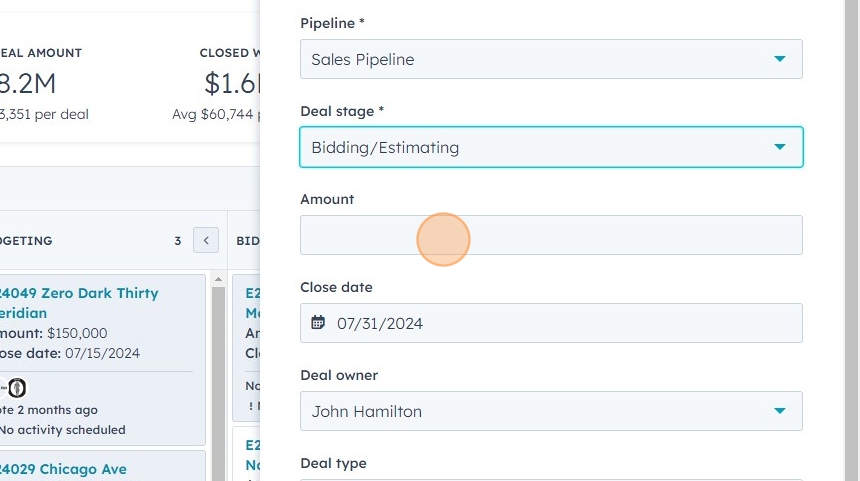Screen dimensions: 860x481
Task: Click the calendar icon in Close date
Action: (318, 323)
